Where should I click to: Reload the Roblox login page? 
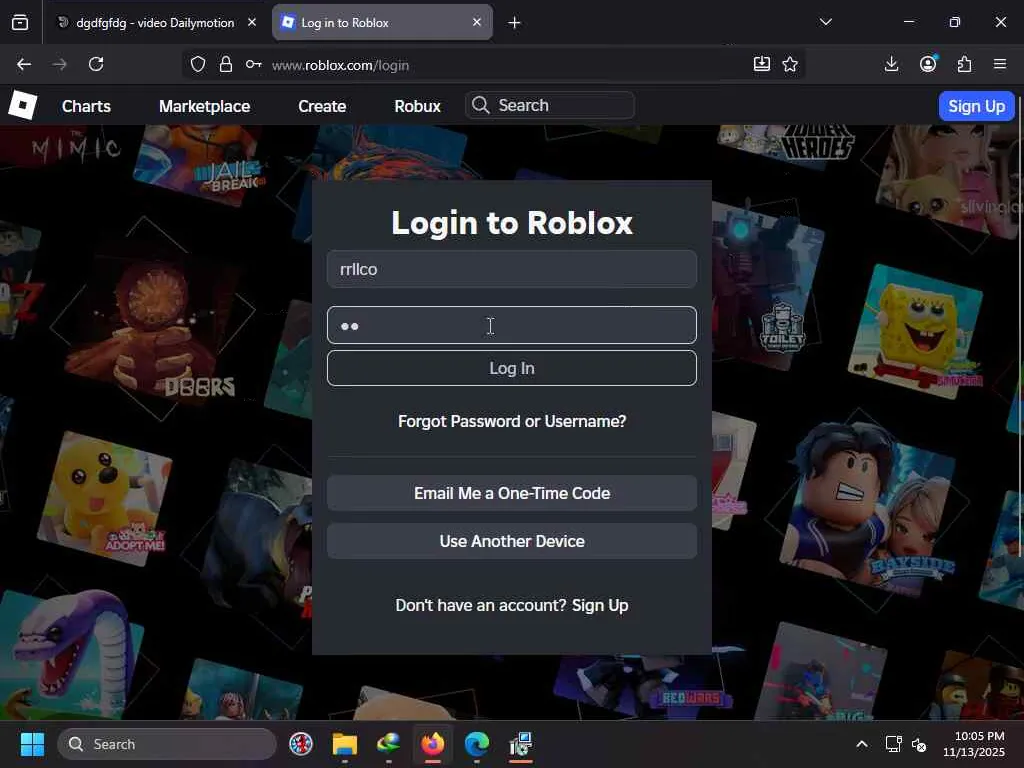point(96,64)
